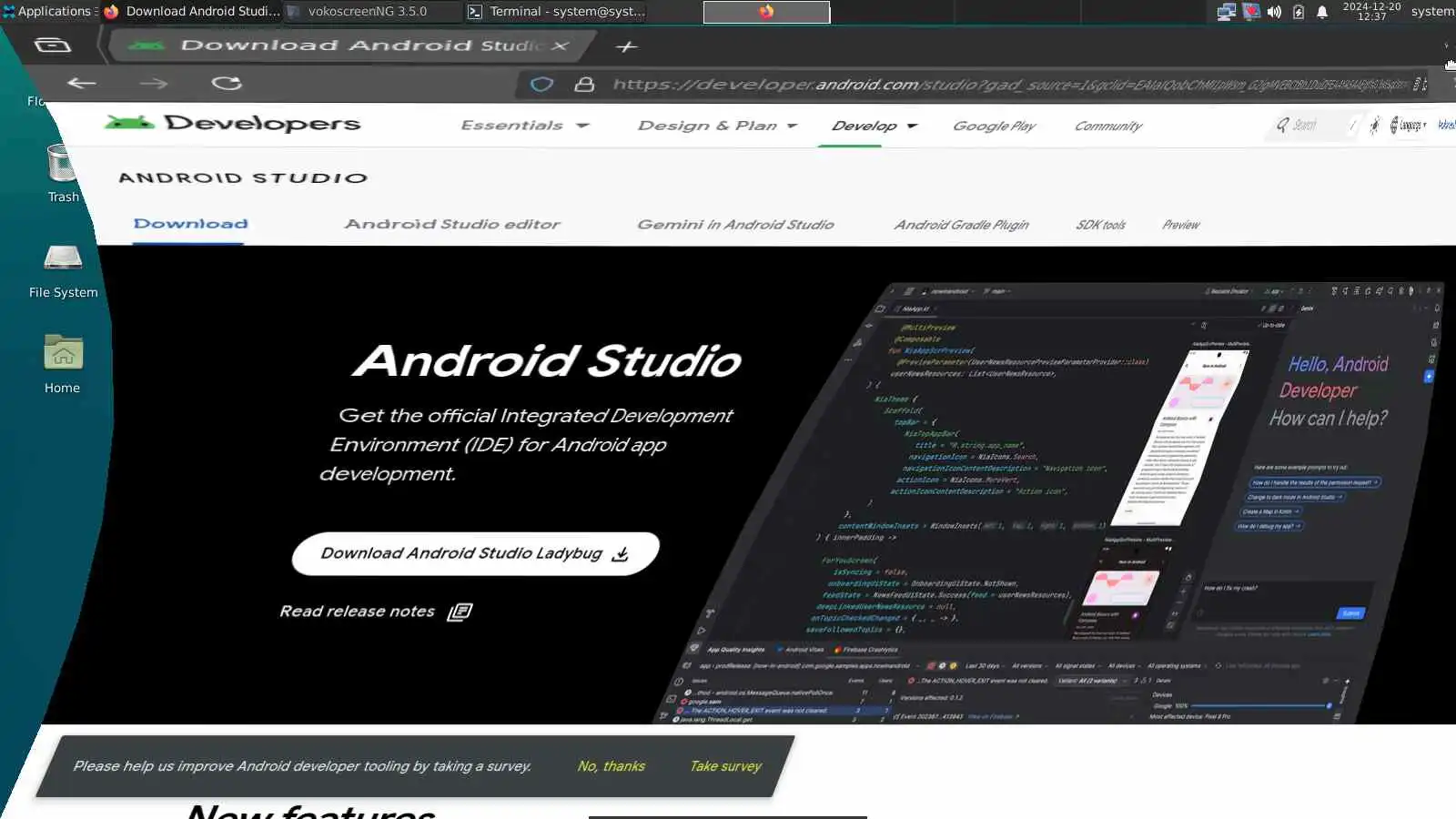Click the theme toggle icon beside Language
Image resolution: width=1456 pixels, height=819 pixels.
click(1374, 126)
